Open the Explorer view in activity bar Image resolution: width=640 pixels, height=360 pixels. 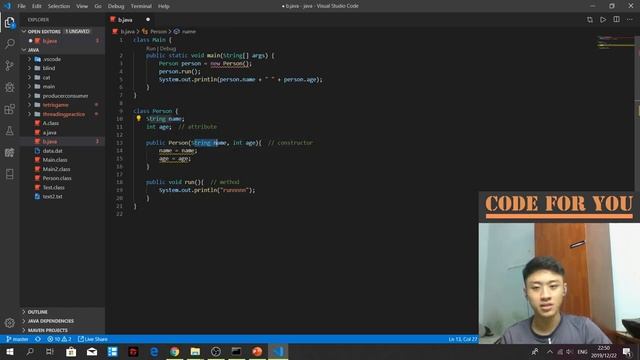pyautogui.click(x=9, y=22)
